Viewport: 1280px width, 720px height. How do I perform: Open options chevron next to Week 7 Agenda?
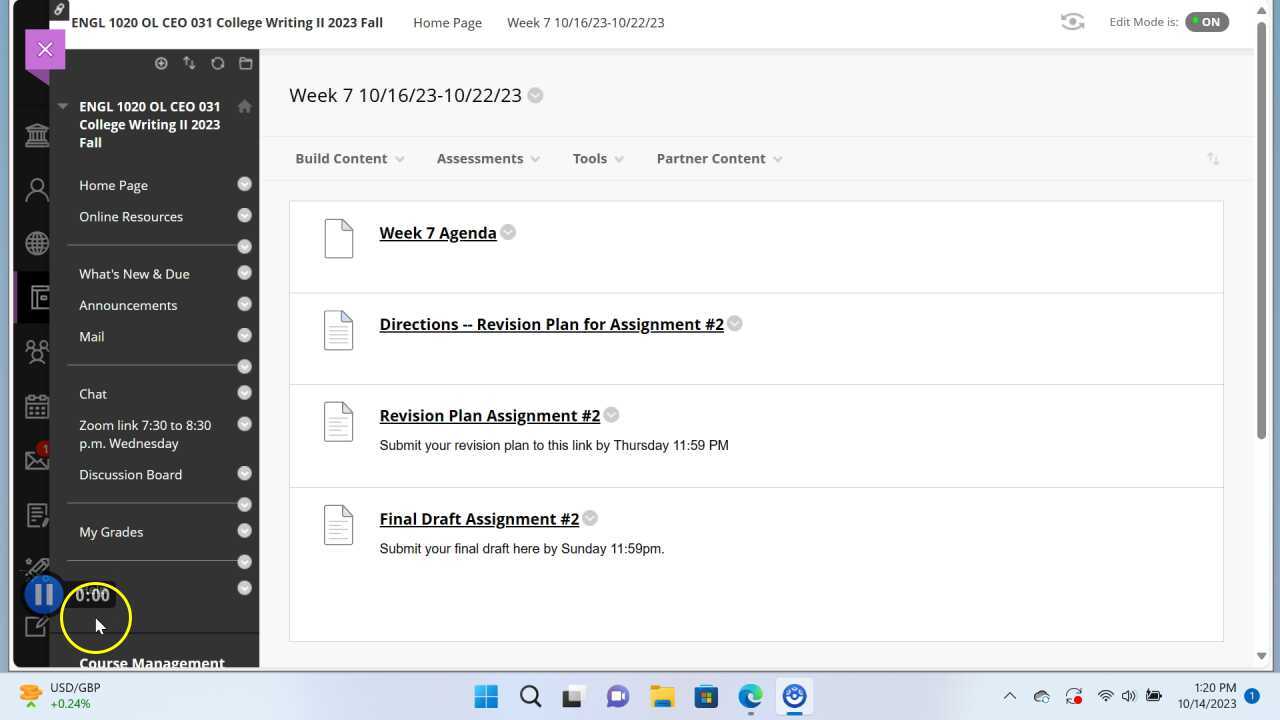(508, 232)
